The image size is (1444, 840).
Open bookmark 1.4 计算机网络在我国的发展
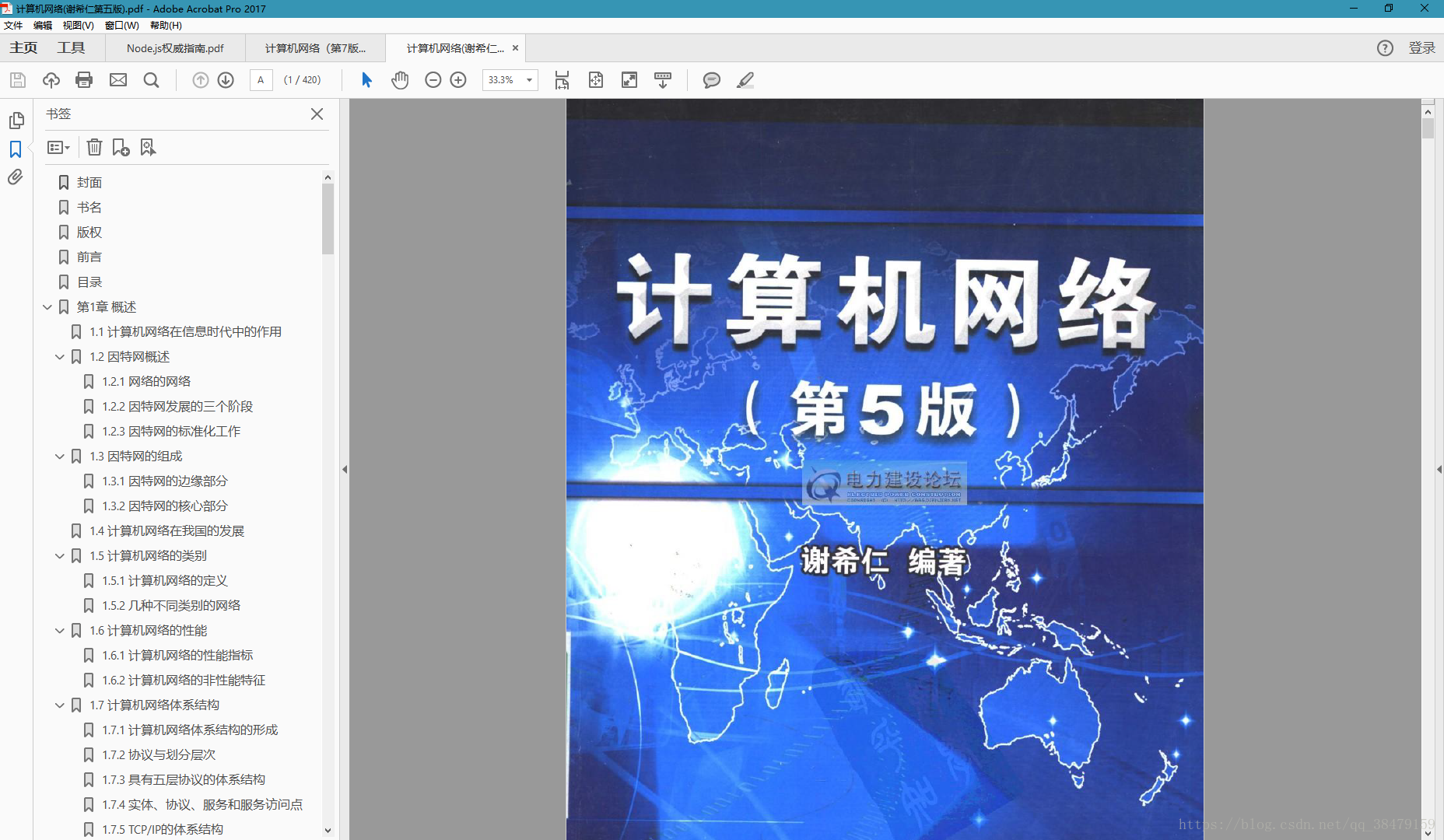click(x=166, y=531)
